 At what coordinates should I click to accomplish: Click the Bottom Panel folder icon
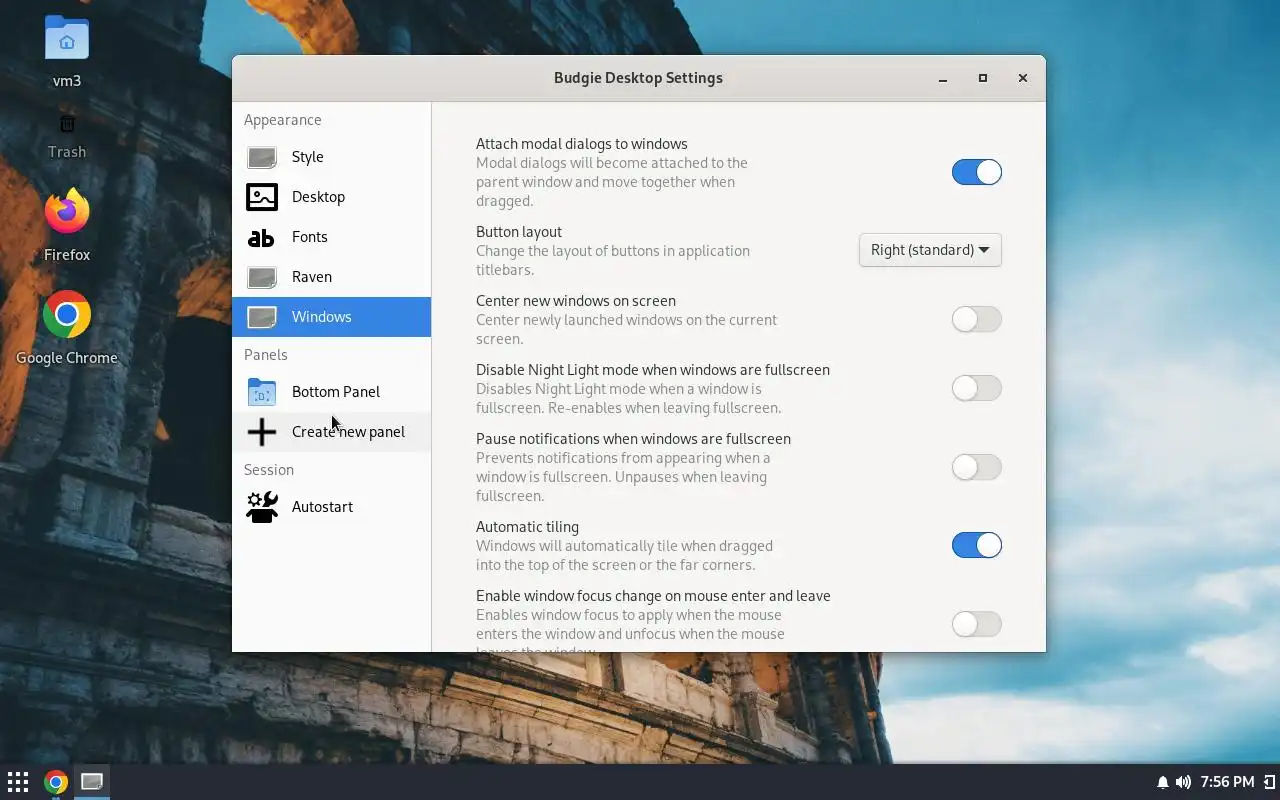pyautogui.click(x=262, y=392)
